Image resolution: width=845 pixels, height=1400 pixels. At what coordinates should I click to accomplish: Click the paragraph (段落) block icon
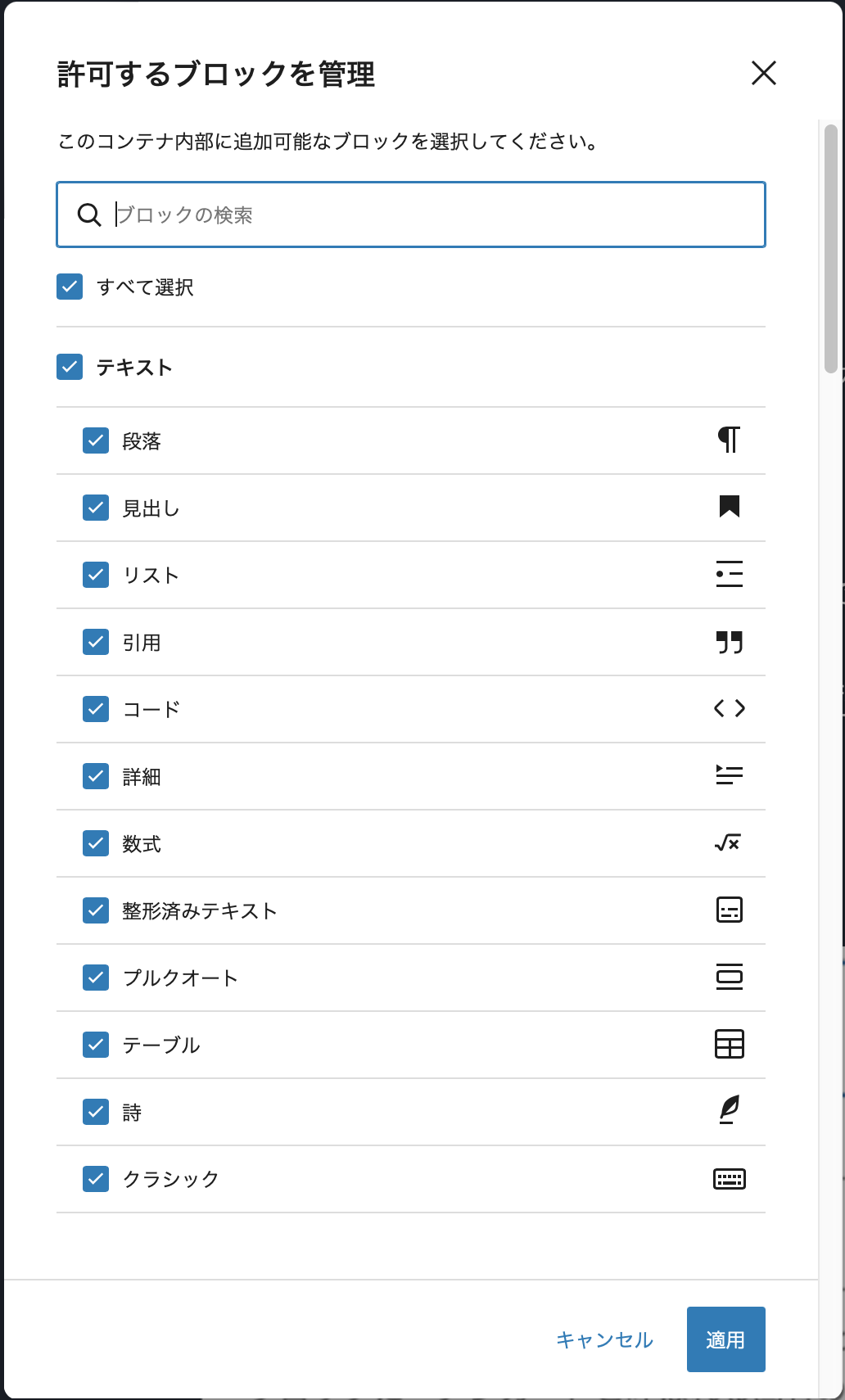729,440
